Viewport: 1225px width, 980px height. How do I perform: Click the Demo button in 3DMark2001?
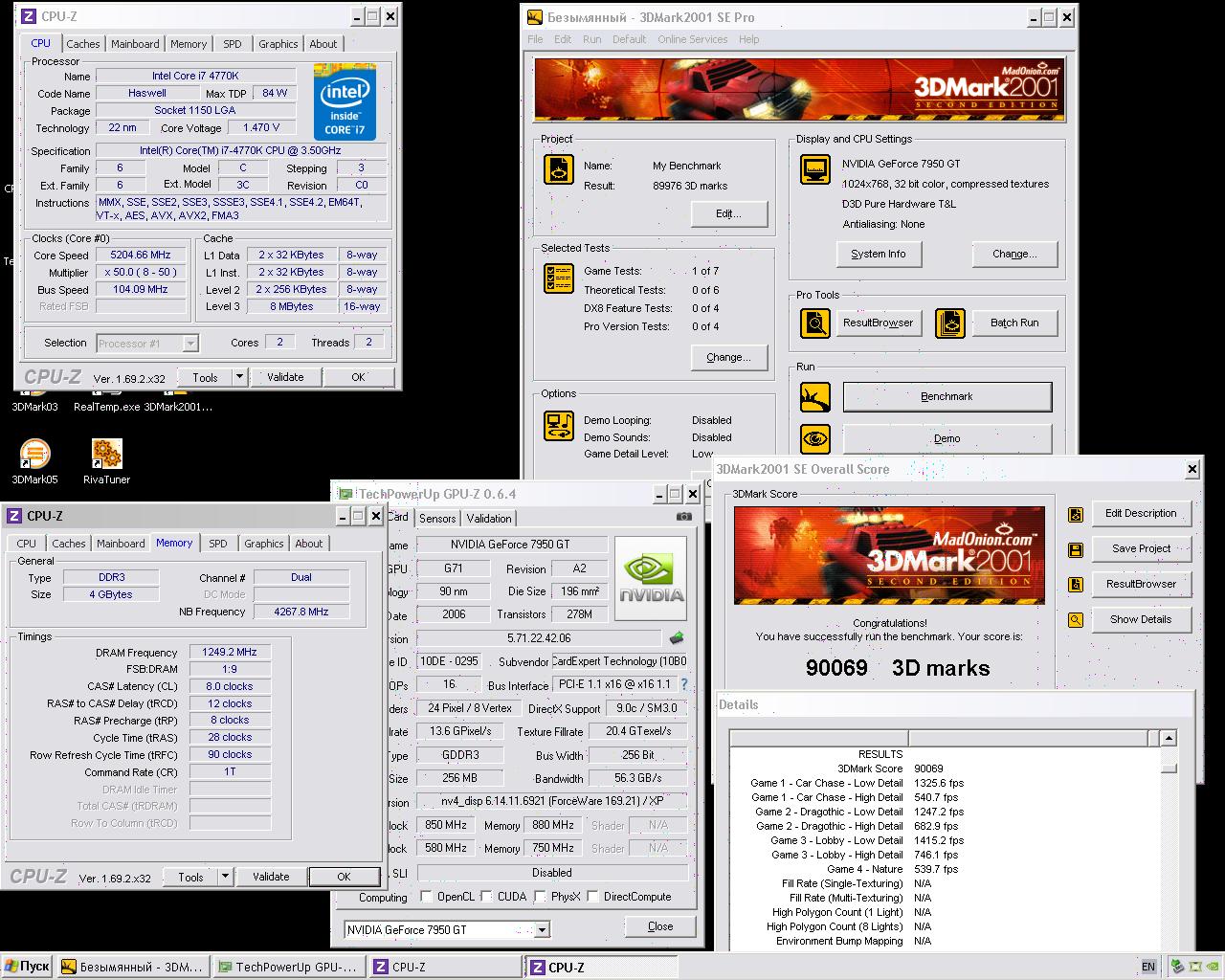[947, 438]
